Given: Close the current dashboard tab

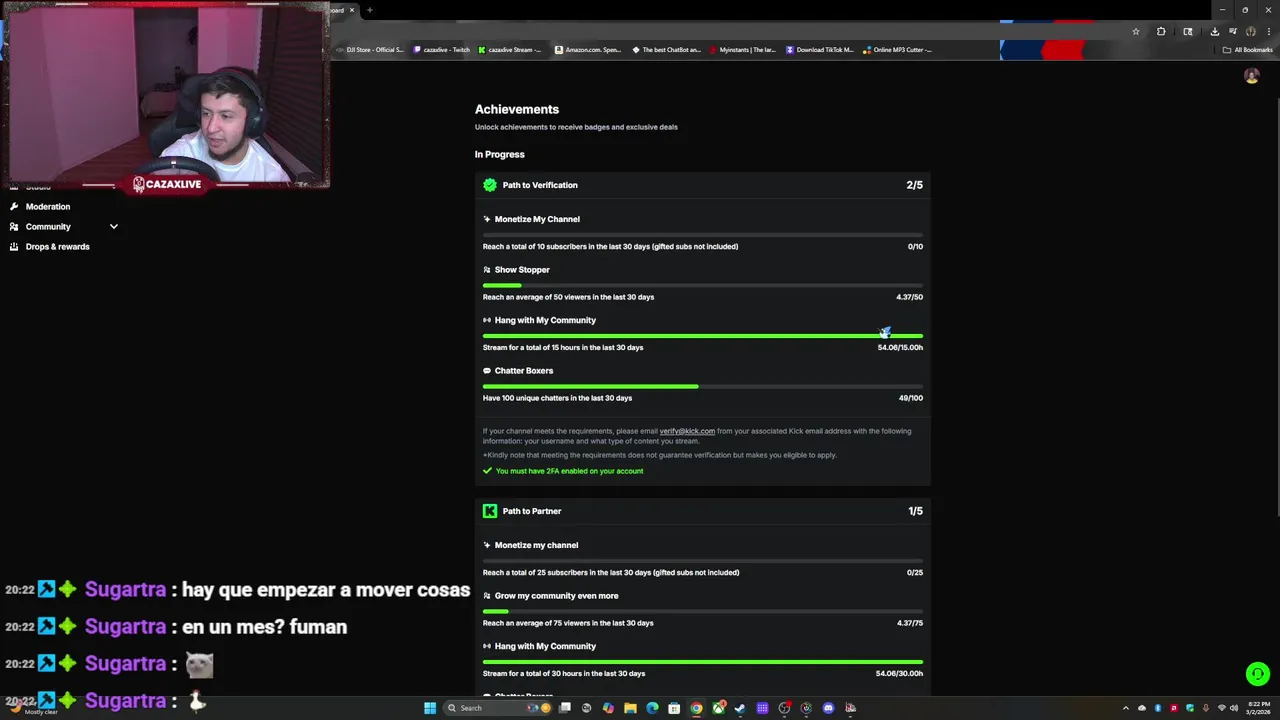Looking at the screenshot, I should coord(352,10).
